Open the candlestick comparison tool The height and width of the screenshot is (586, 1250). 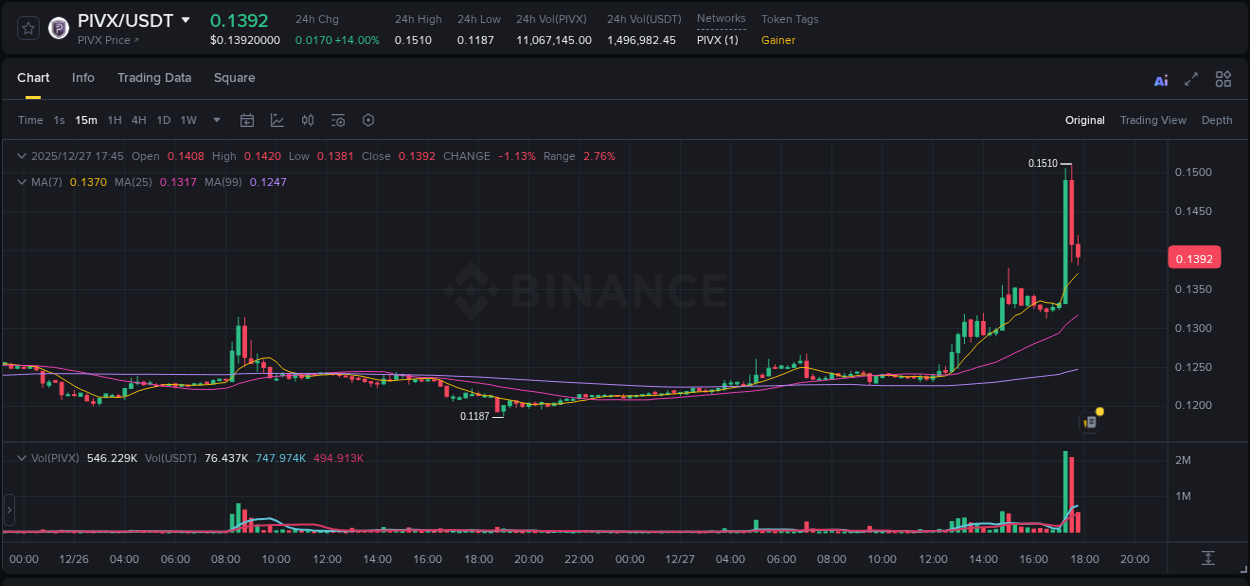307,120
